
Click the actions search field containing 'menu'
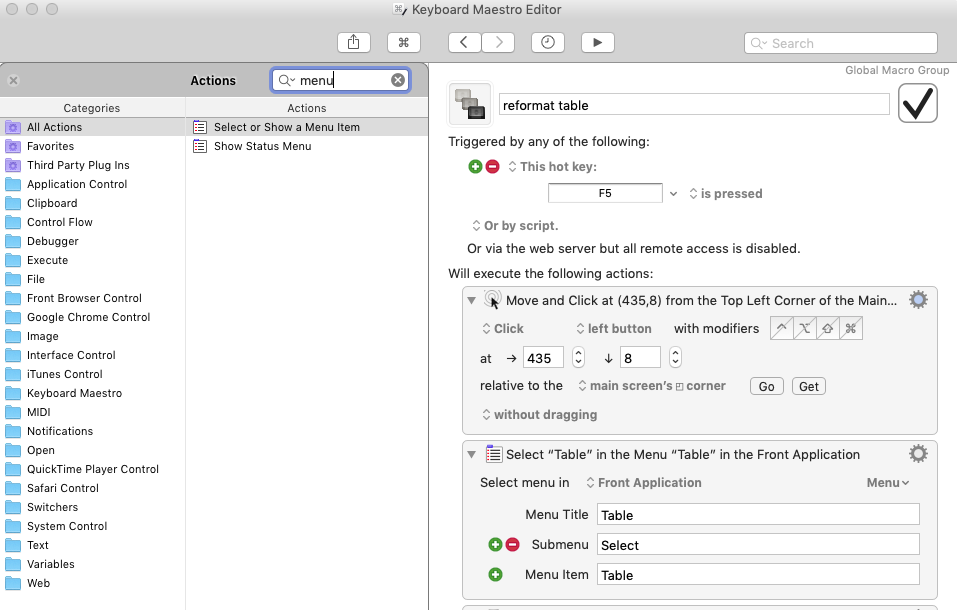341,80
